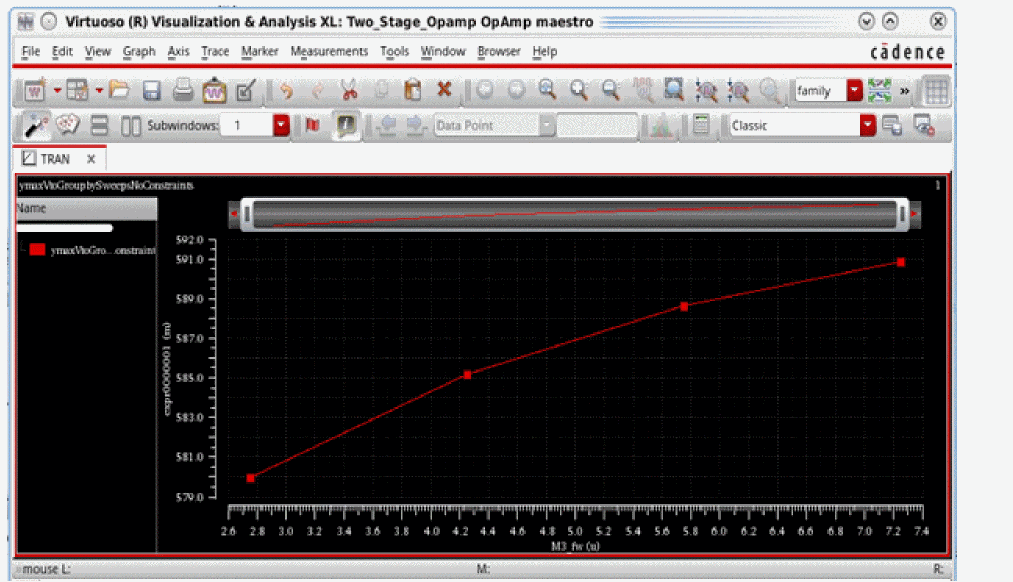
Task: Click the zoom out magnifier icon
Action: [611, 90]
